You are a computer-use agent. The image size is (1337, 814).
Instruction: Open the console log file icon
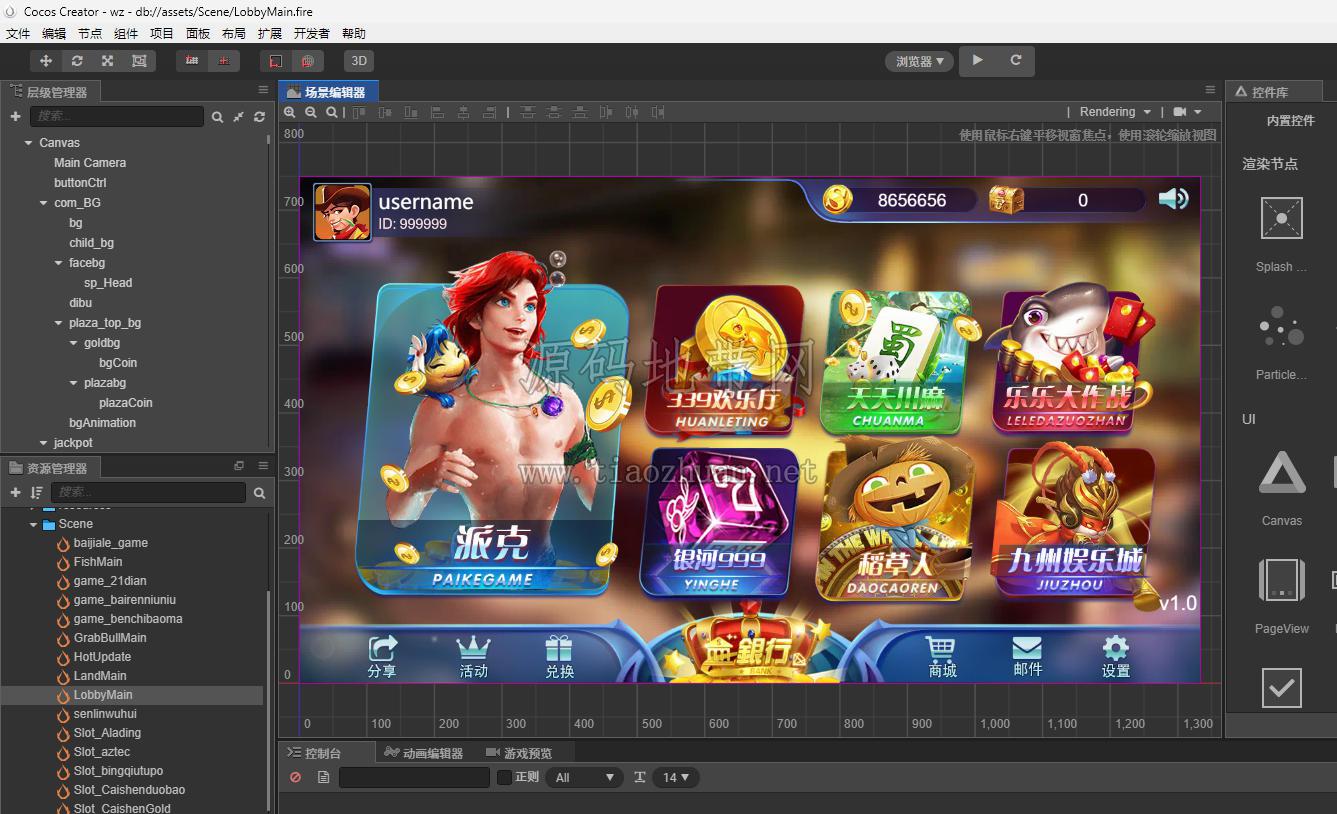(323, 777)
